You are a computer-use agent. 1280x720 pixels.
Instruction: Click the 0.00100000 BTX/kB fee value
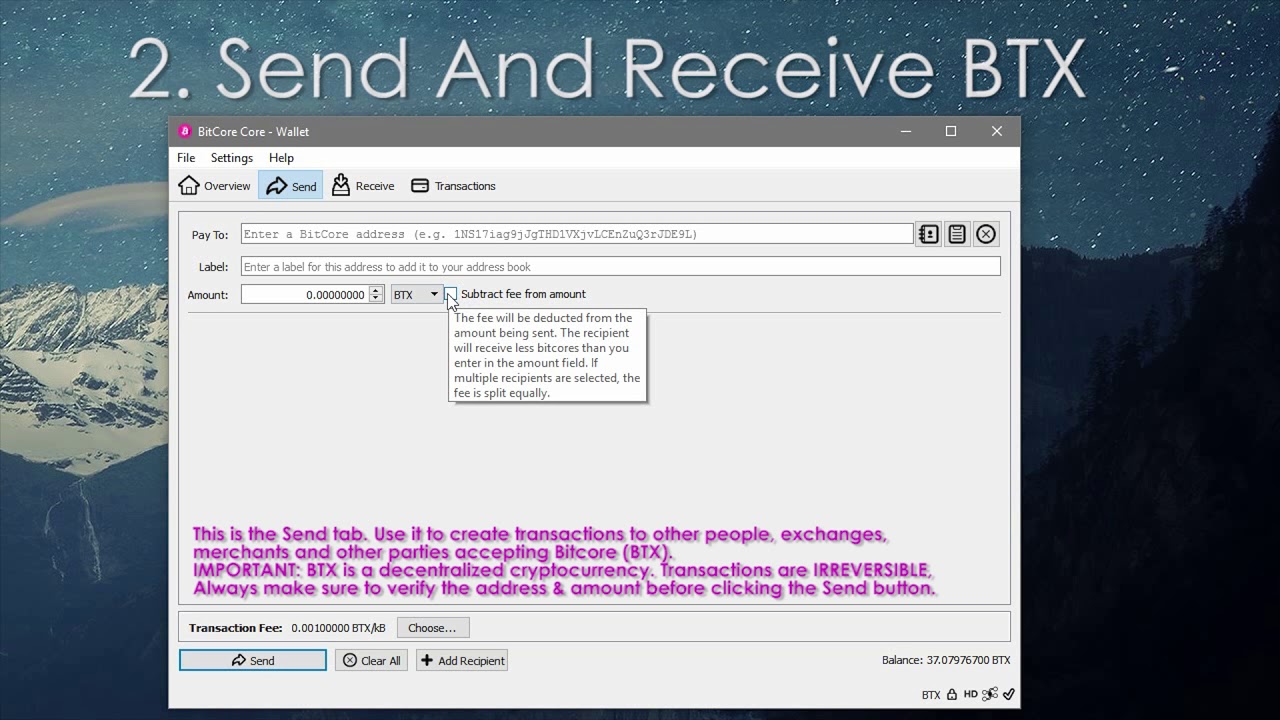coord(338,628)
